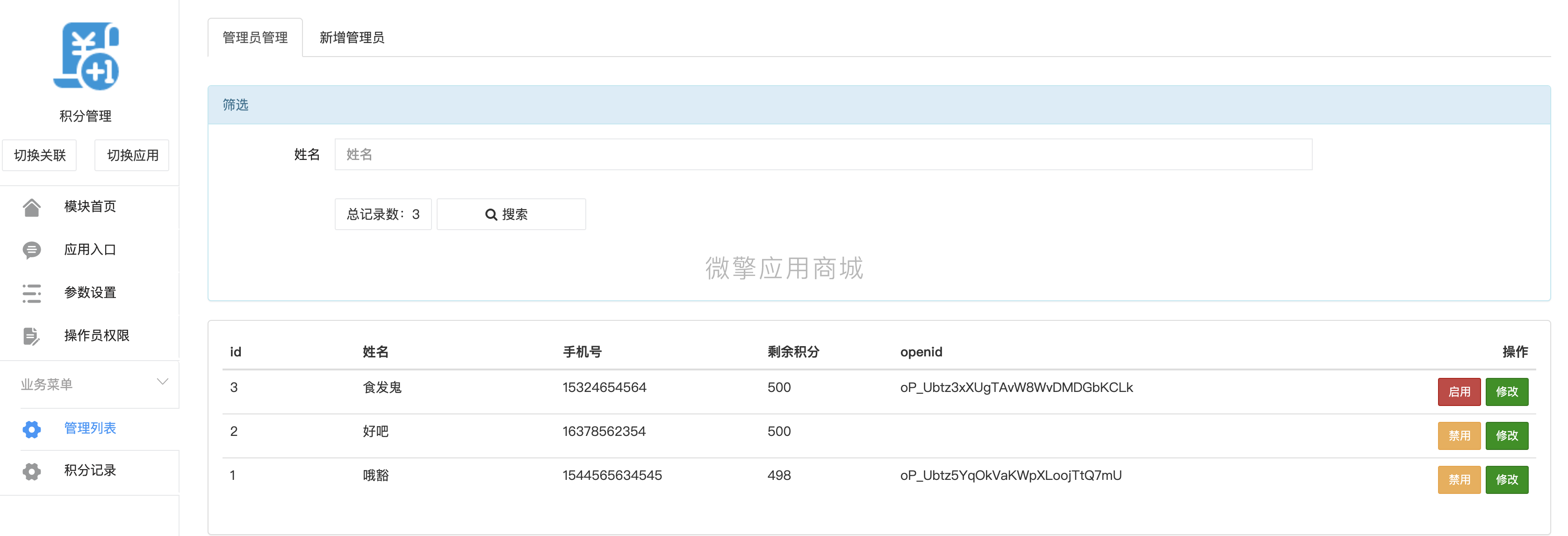The width and height of the screenshot is (1568, 536).
Task: Open 积分记录 in the business menu
Action: coord(90,470)
